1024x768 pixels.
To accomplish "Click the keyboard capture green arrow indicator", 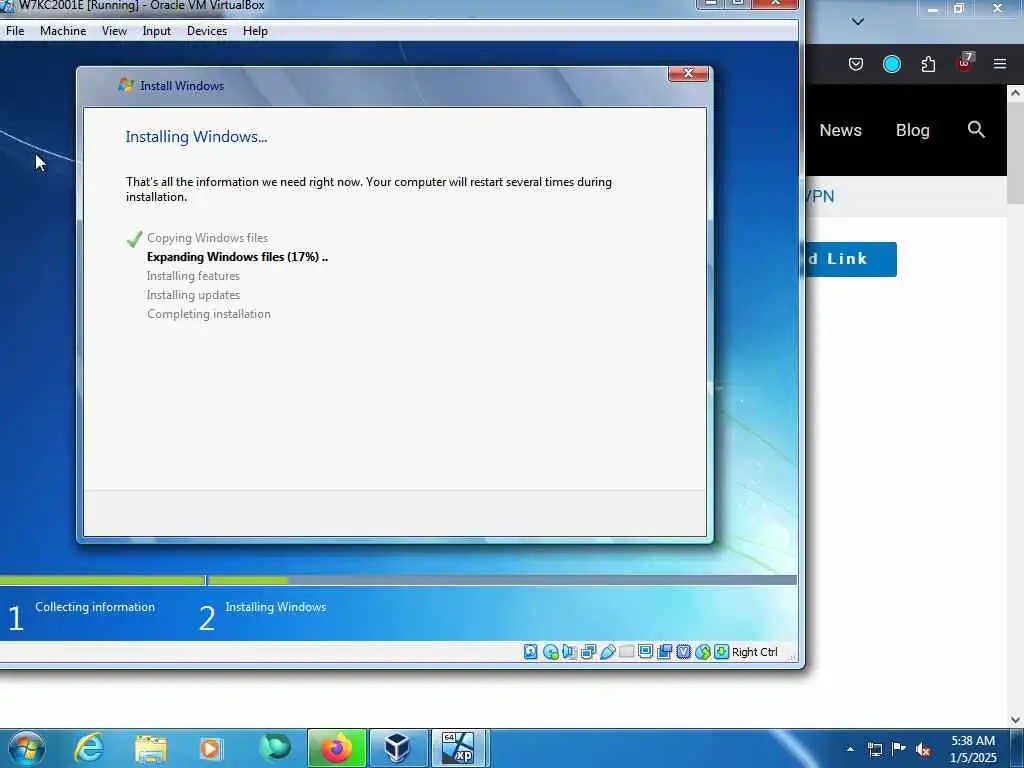I will (722, 652).
